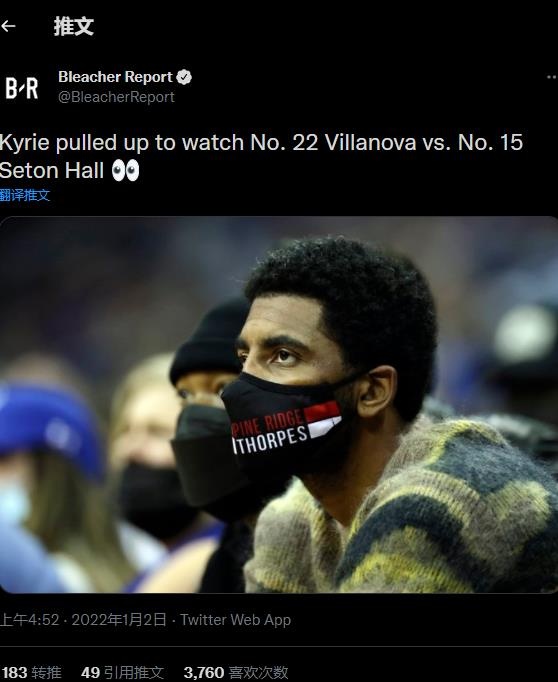Go back using the left arrow
Screen dimensions: 558x682
coord(9,27)
